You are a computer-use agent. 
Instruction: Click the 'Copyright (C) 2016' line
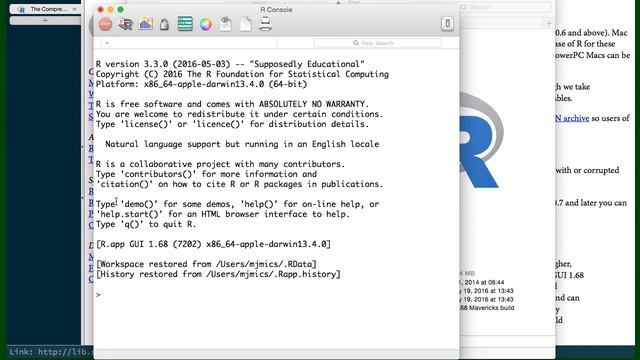click(x=242, y=74)
